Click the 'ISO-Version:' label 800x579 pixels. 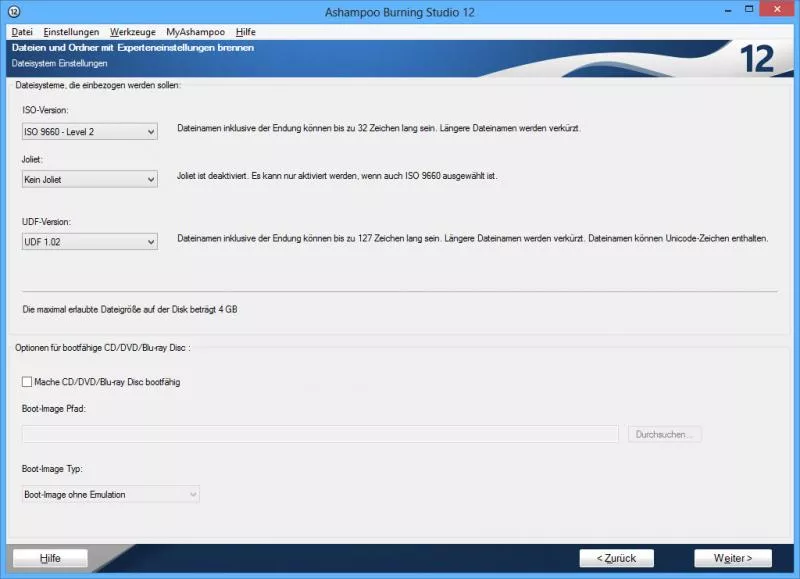45,110
